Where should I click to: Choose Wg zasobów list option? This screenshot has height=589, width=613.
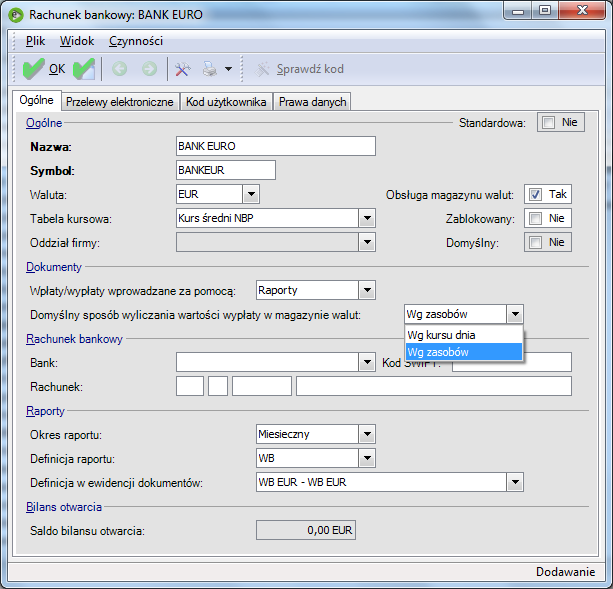[464, 352]
